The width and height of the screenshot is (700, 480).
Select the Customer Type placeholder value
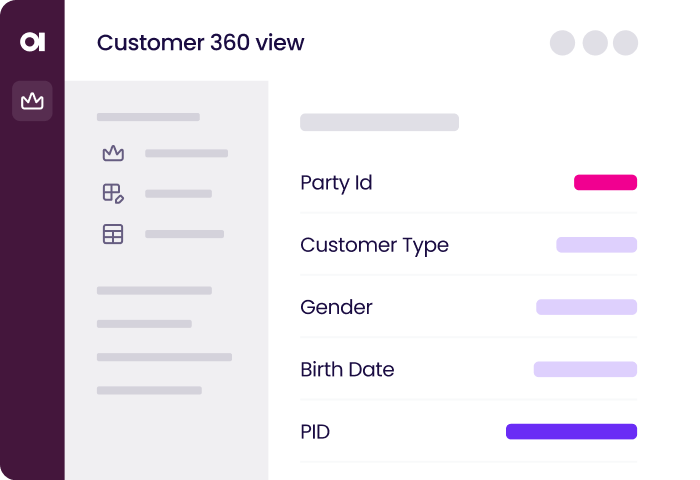coord(596,245)
